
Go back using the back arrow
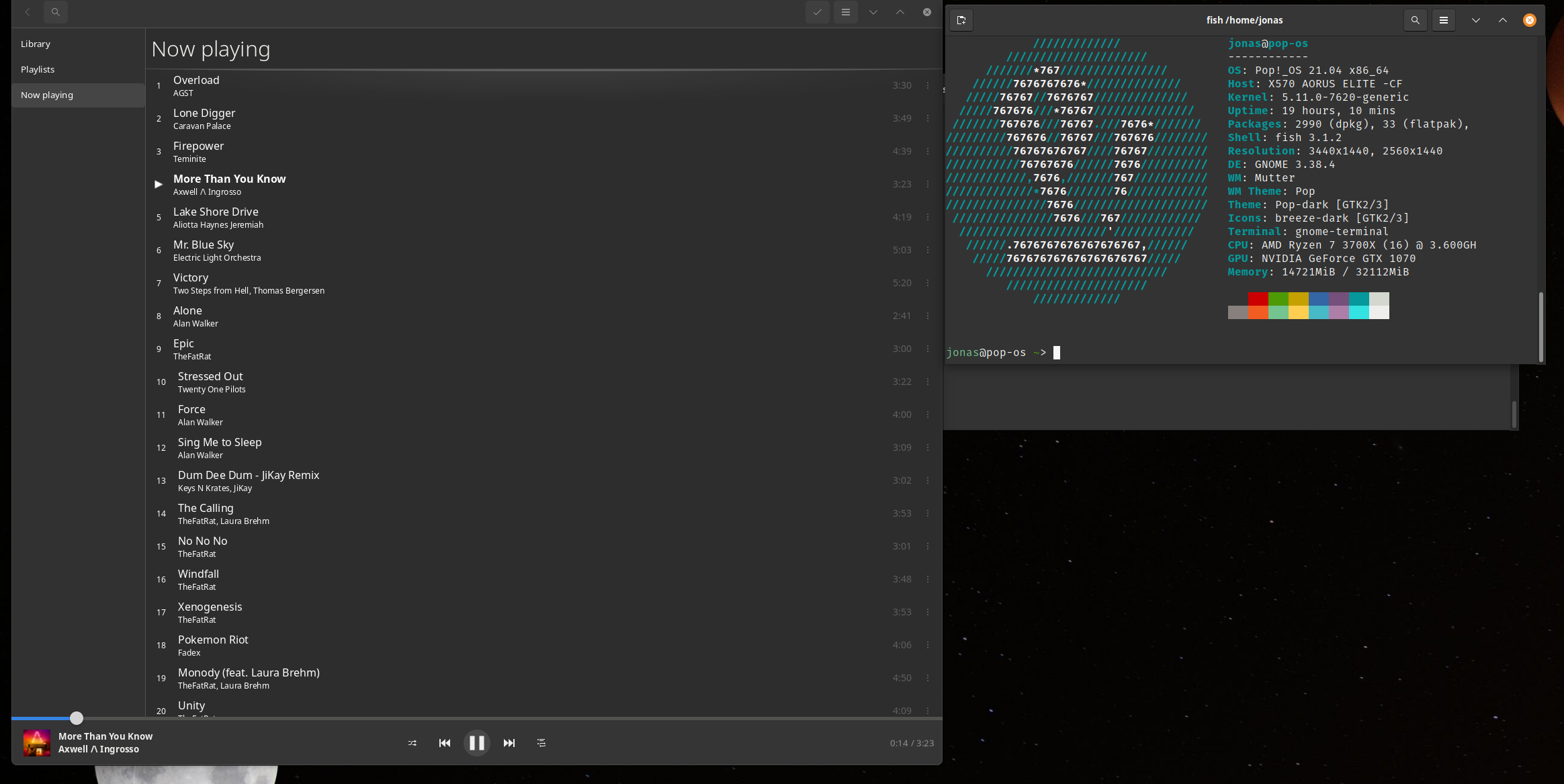pos(28,12)
